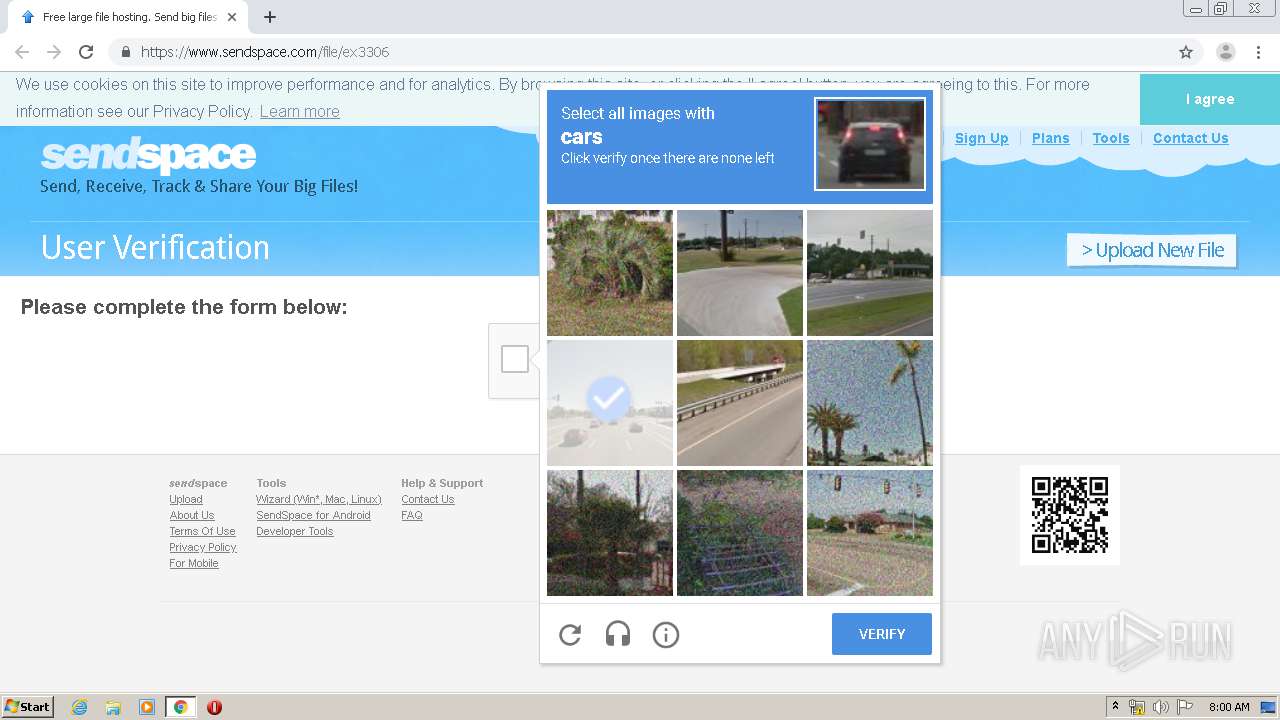
Task: Open Windows Start menu
Action: click(28, 707)
